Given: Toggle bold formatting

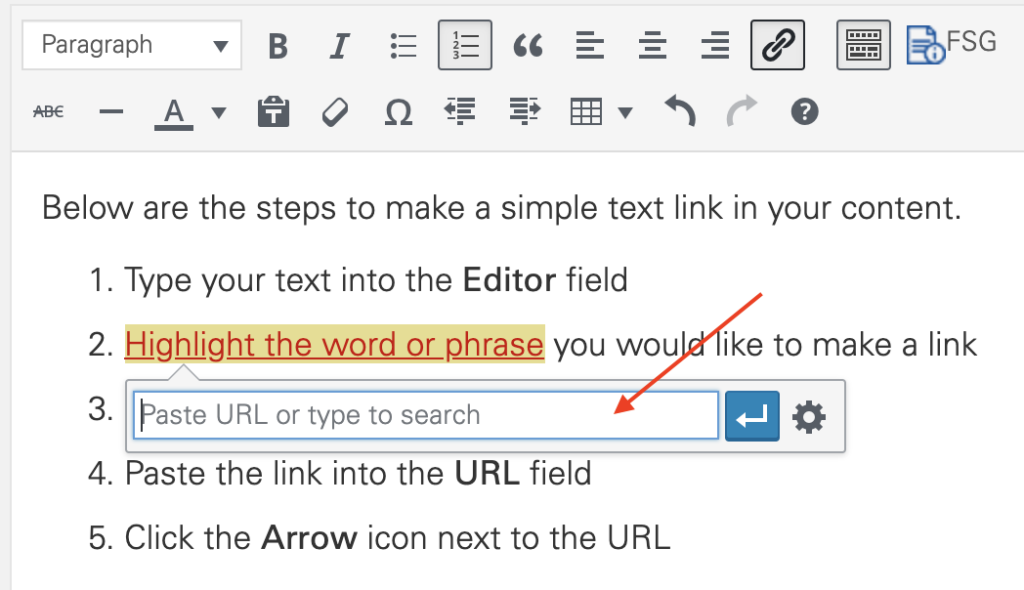Looking at the screenshot, I should 278,46.
